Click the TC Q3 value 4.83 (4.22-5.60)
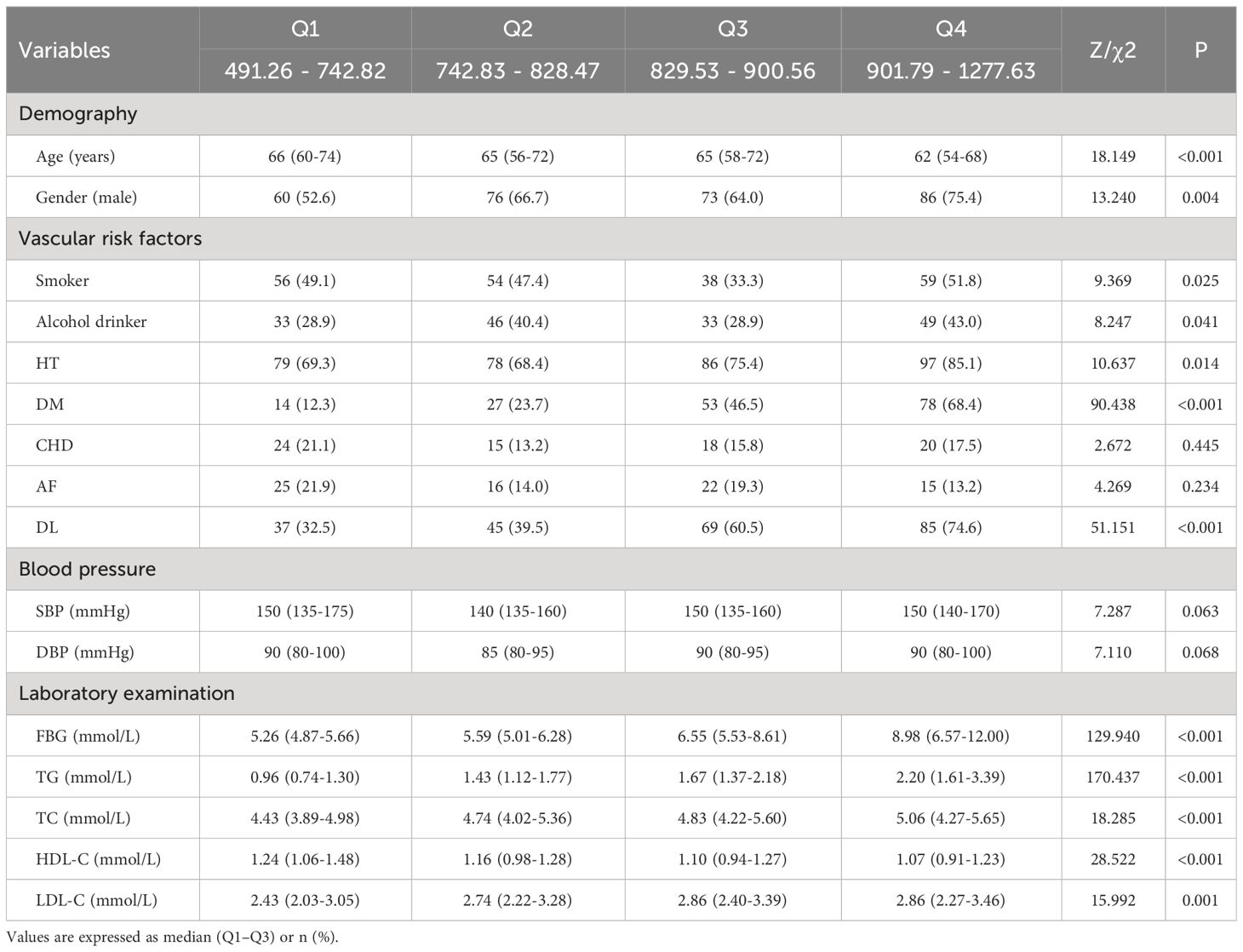 click(732, 818)
